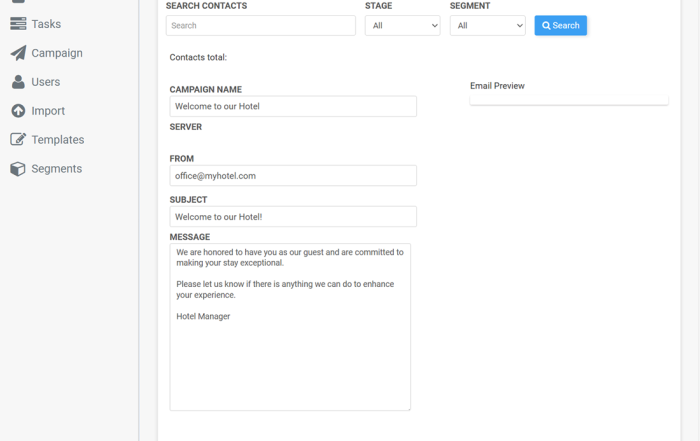Click the Users person icon
Viewport: 700px width, 441px height.
[18, 82]
